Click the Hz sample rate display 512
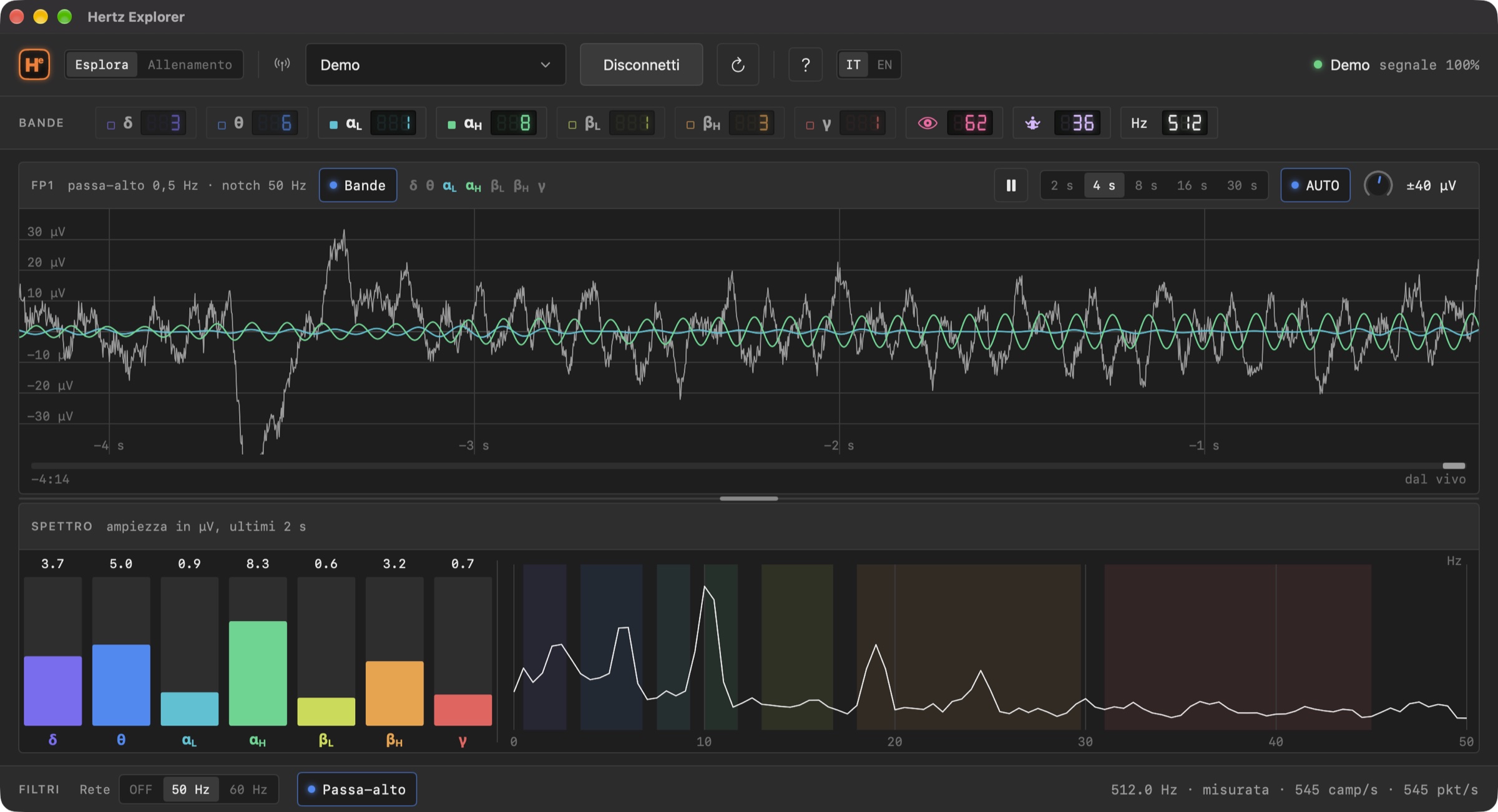This screenshot has height=812, width=1498. [1169, 123]
